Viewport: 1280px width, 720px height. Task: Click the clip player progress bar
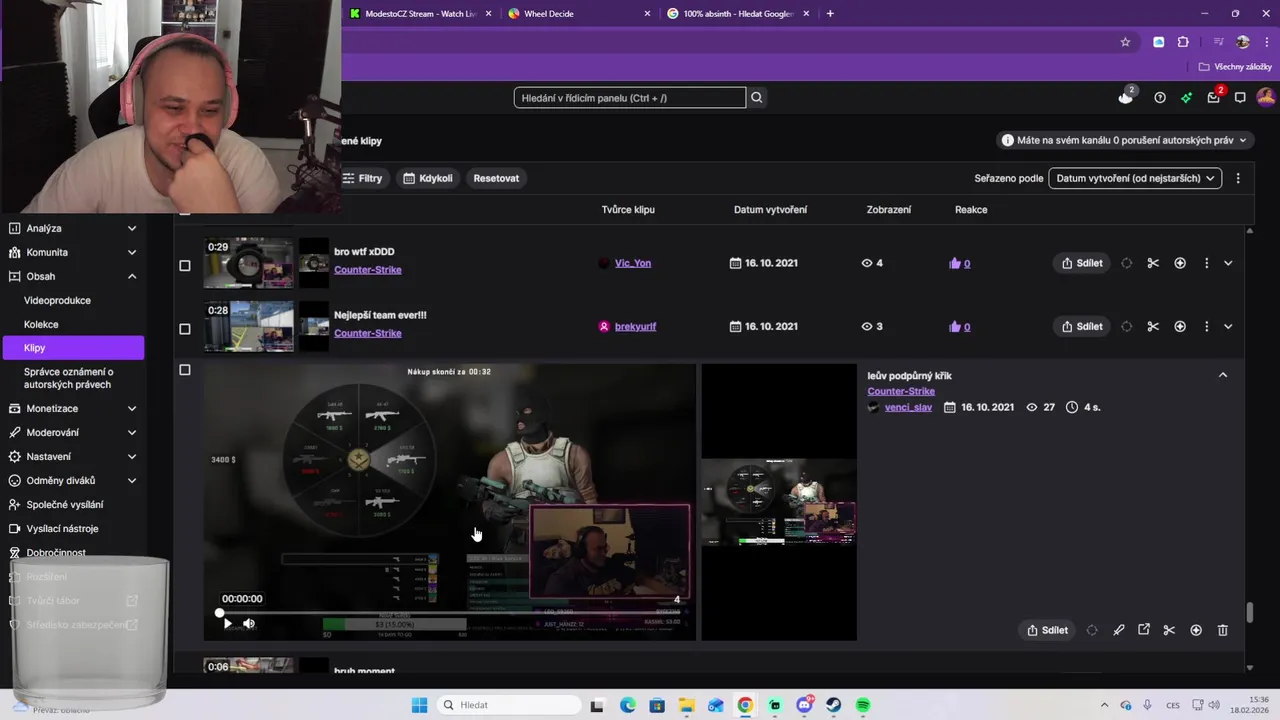[449, 612]
